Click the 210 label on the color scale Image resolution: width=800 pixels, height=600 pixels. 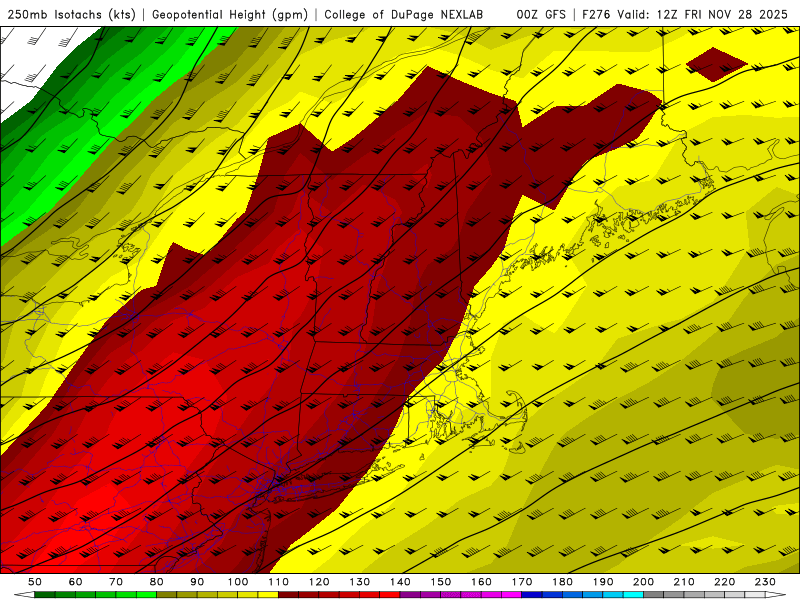click(x=684, y=582)
